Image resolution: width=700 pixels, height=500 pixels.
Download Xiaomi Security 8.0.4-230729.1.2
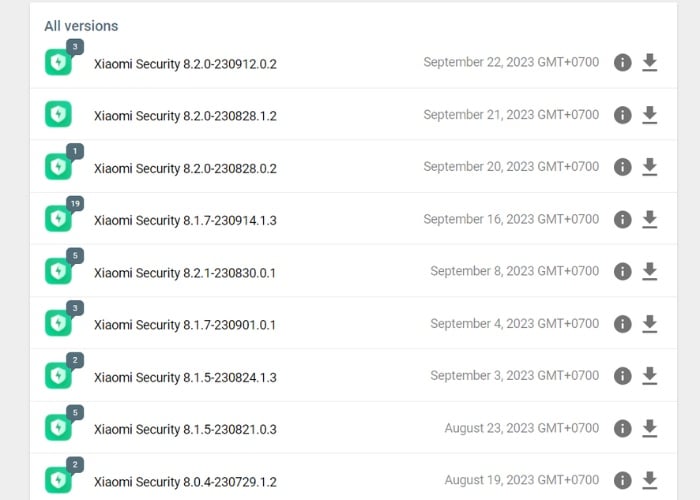(650, 480)
